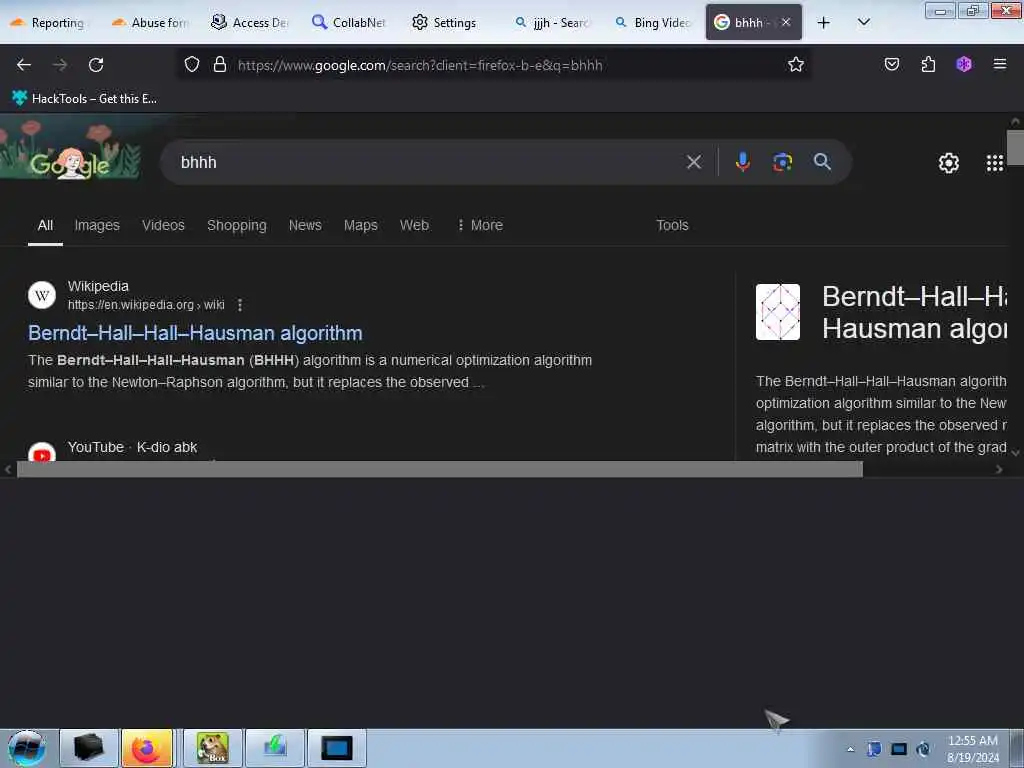Viewport: 1024px width, 768px height.
Task: Start voice search with microphone
Action: (743, 162)
